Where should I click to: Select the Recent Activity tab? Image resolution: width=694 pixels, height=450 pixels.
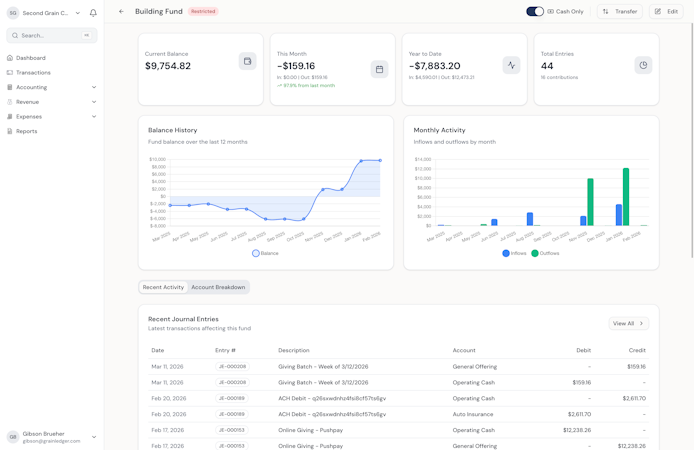click(163, 287)
